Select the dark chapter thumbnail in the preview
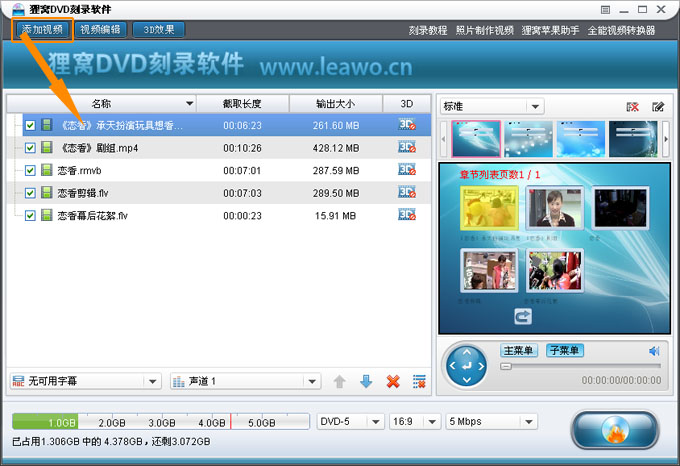Viewport: 680px width, 466px height. click(620, 208)
